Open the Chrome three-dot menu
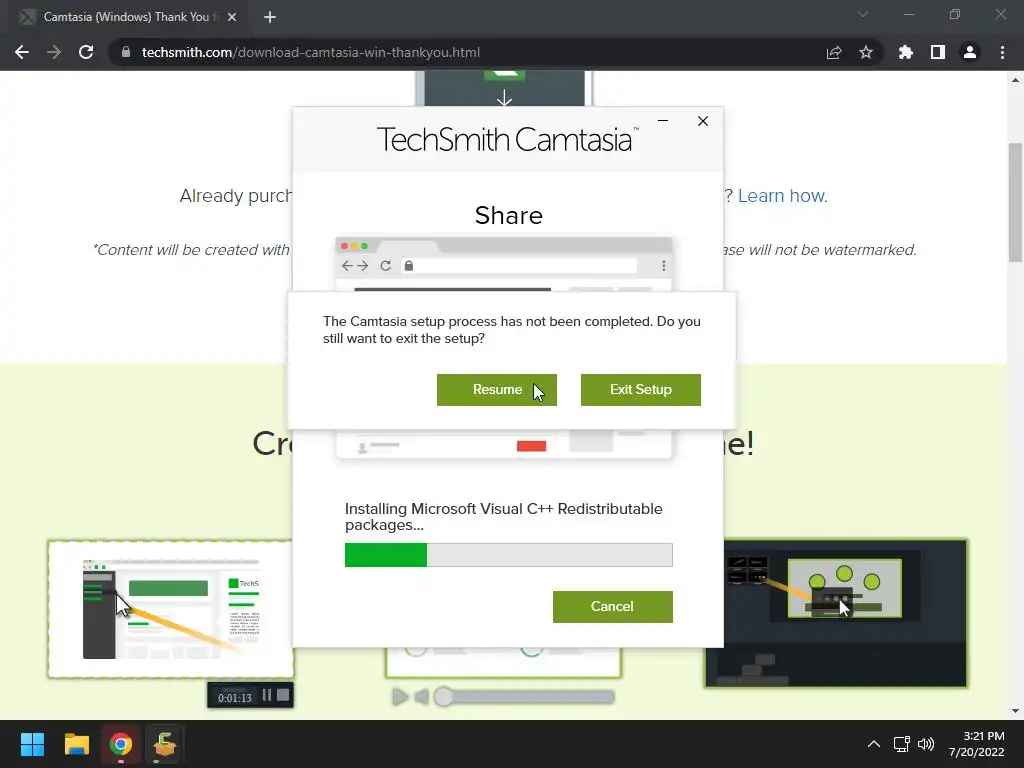Image resolution: width=1024 pixels, height=768 pixels. (1002, 52)
